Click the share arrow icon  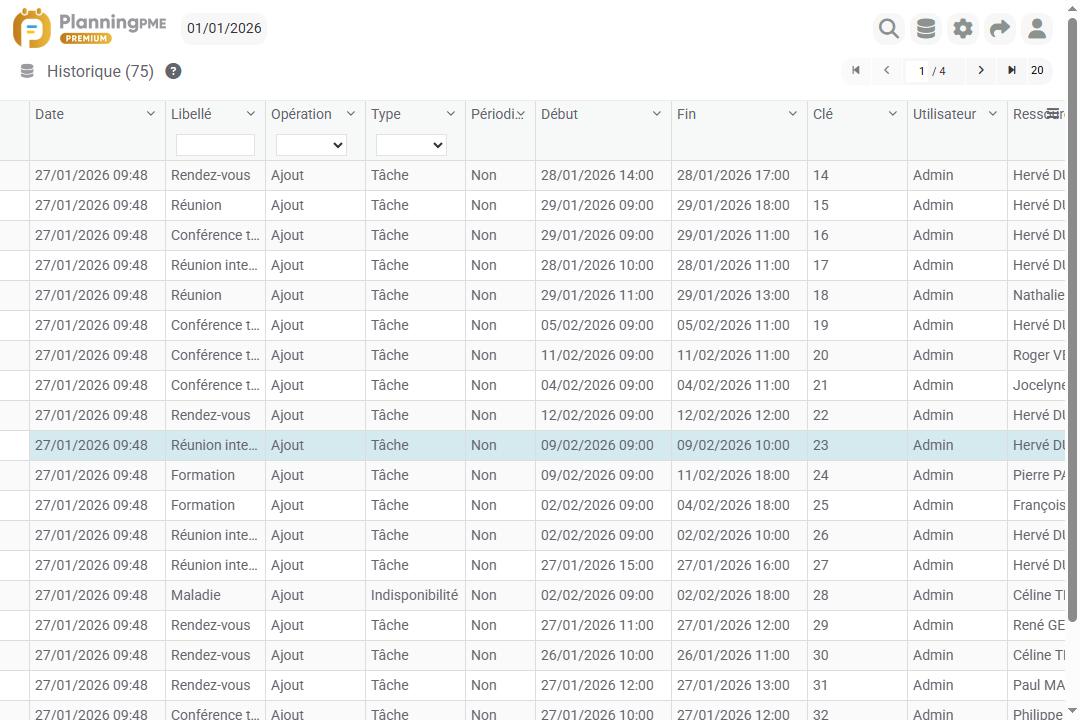[x=999, y=29]
